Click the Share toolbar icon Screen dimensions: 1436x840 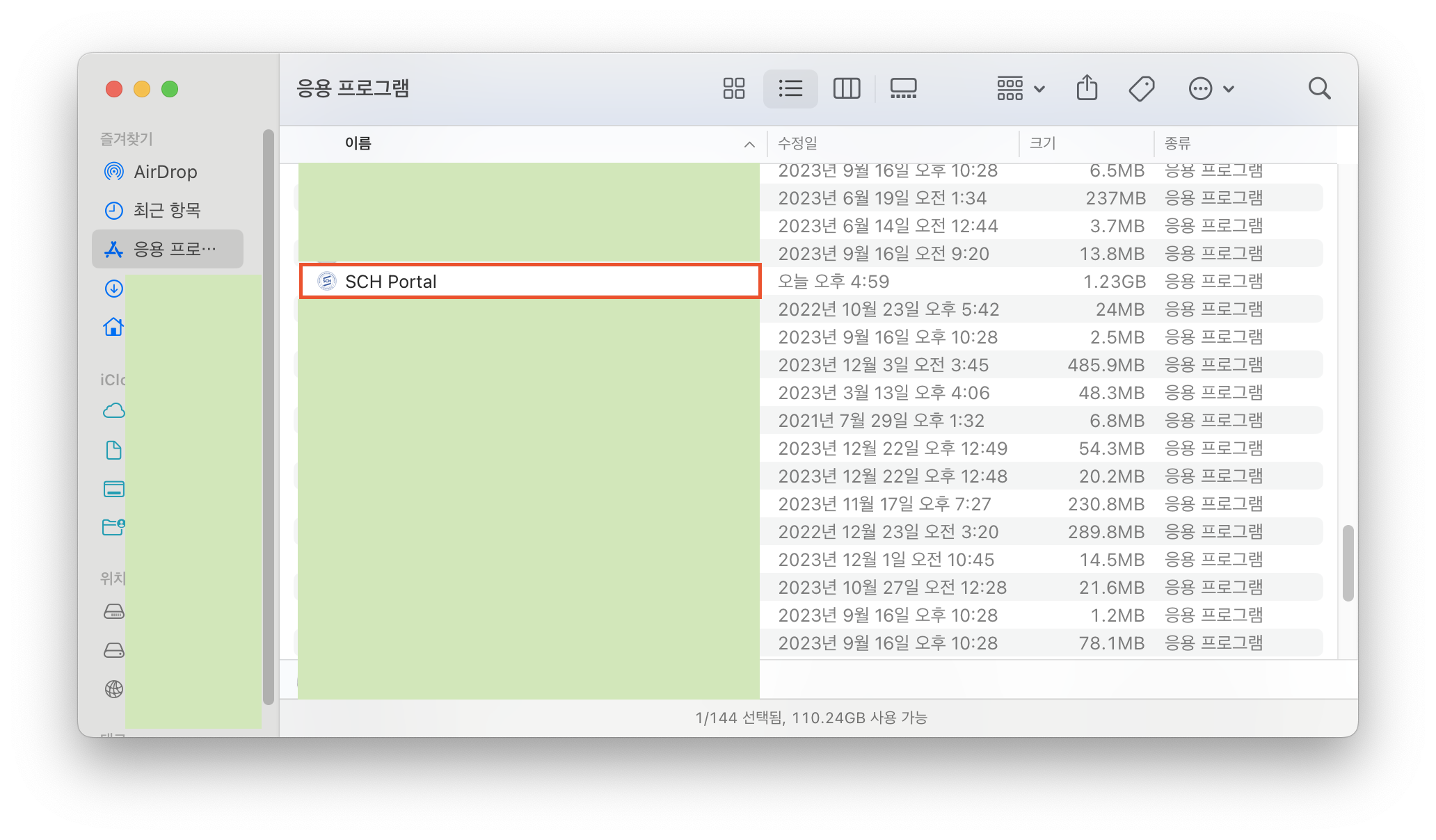click(x=1087, y=88)
